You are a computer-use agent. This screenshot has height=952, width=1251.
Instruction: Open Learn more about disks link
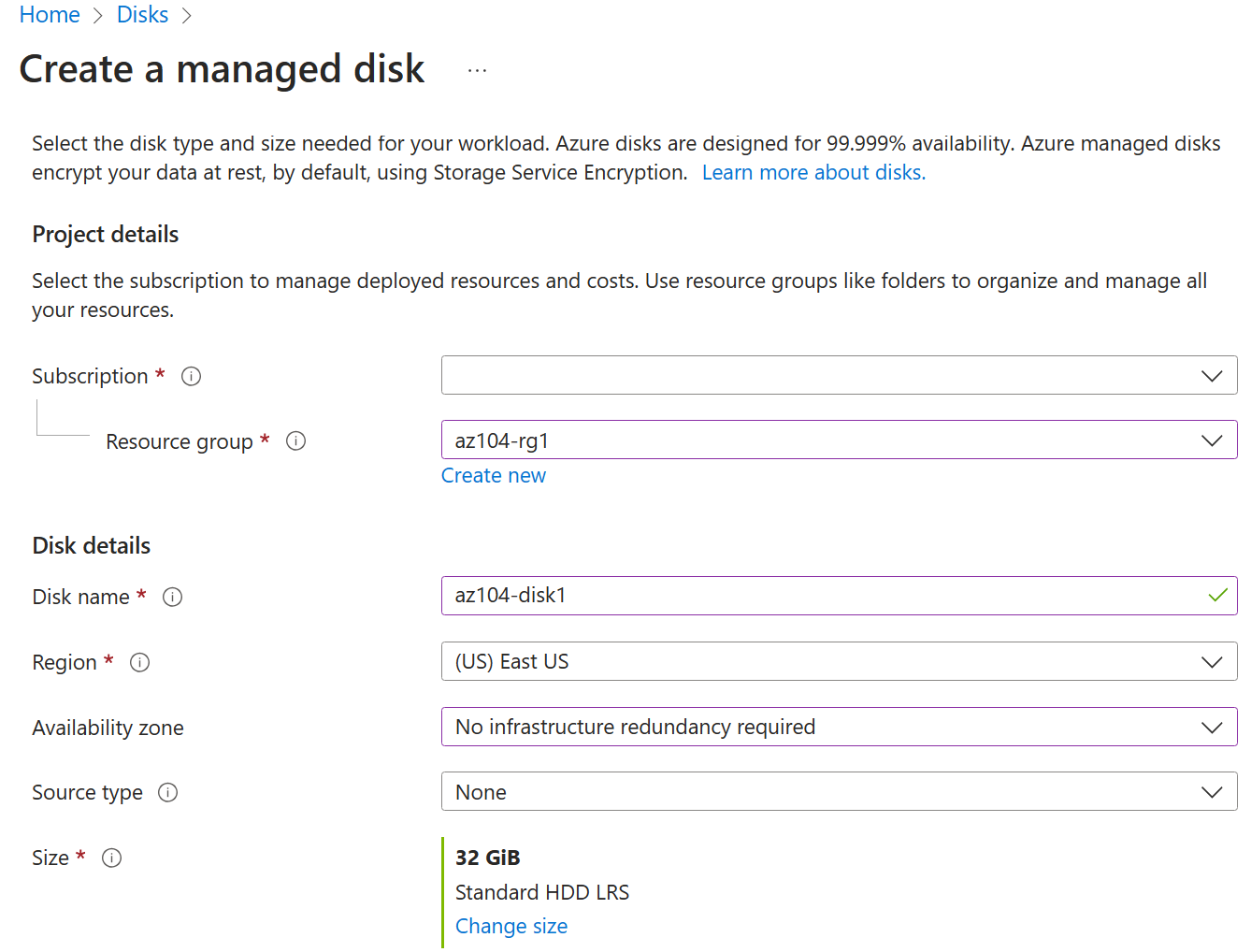pyautogui.click(x=812, y=173)
